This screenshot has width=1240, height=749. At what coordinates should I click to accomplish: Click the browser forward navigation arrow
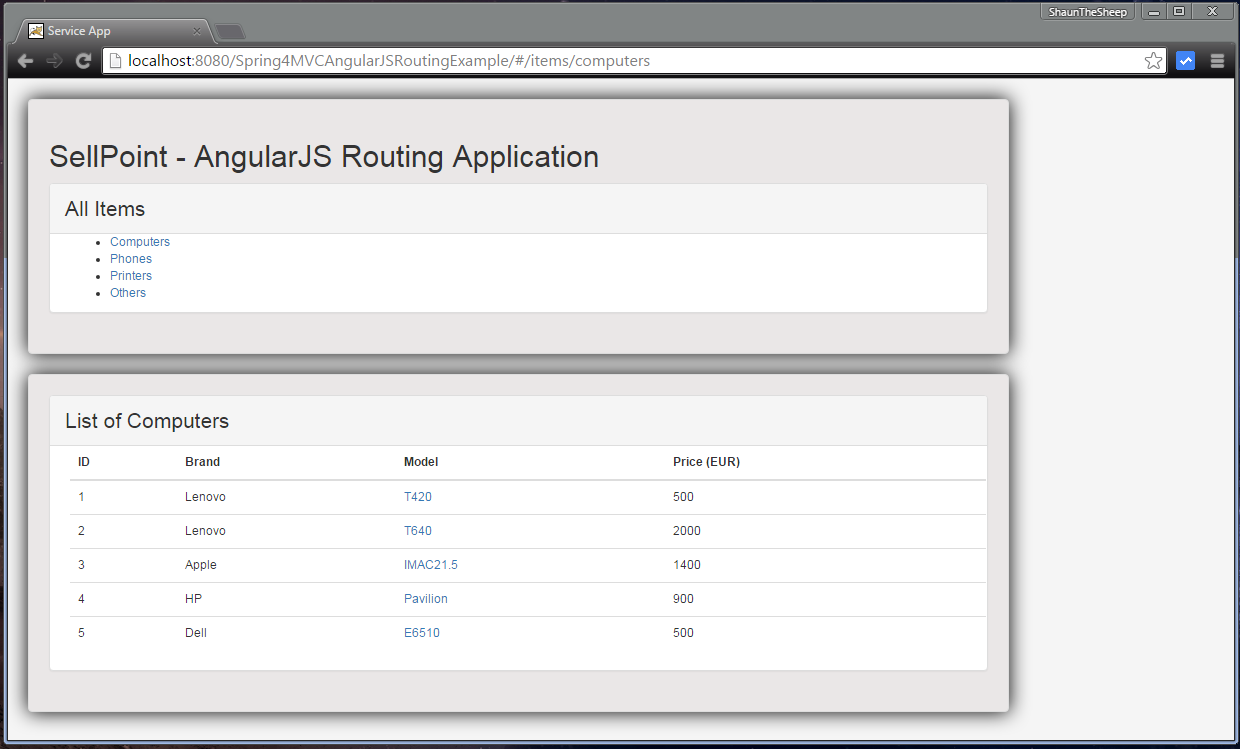click(x=53, y=60)
